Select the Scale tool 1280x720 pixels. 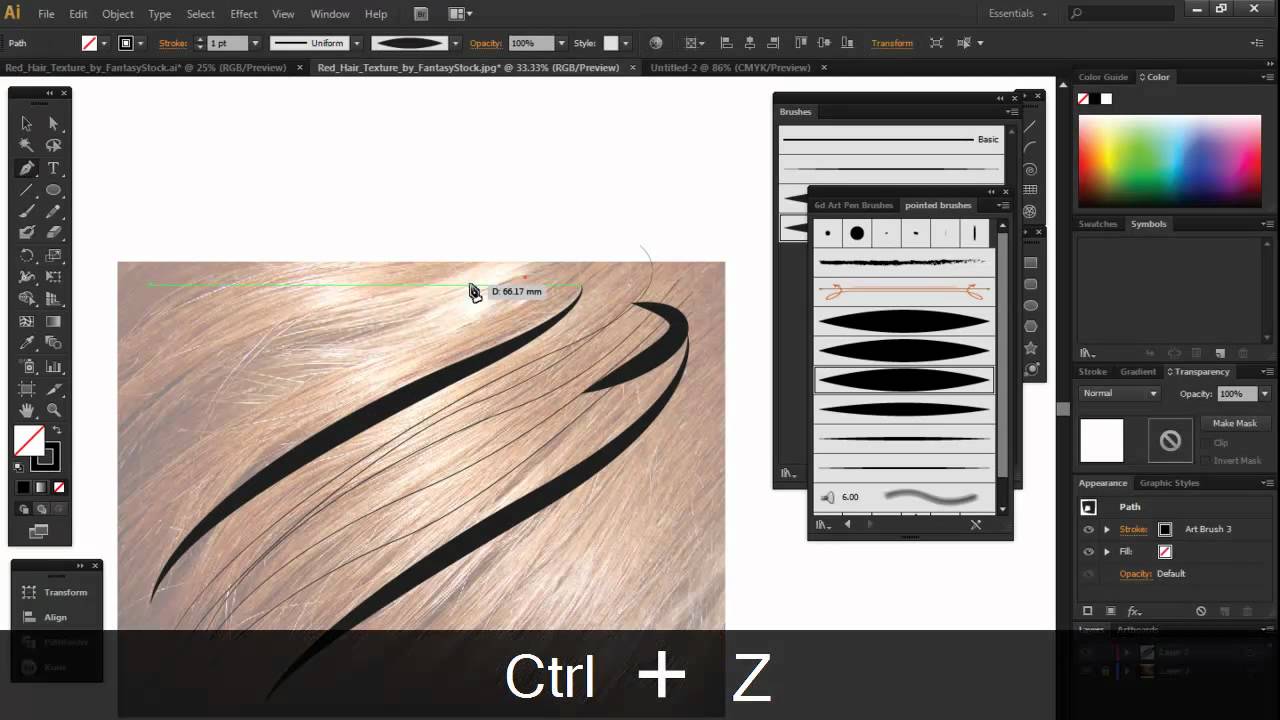tap(53, 255)
